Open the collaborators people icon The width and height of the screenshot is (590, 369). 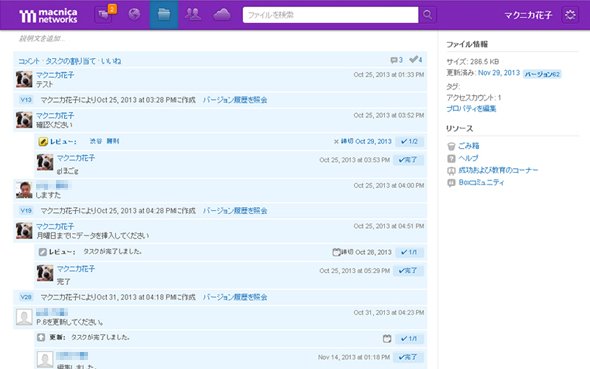coord(193,14)
